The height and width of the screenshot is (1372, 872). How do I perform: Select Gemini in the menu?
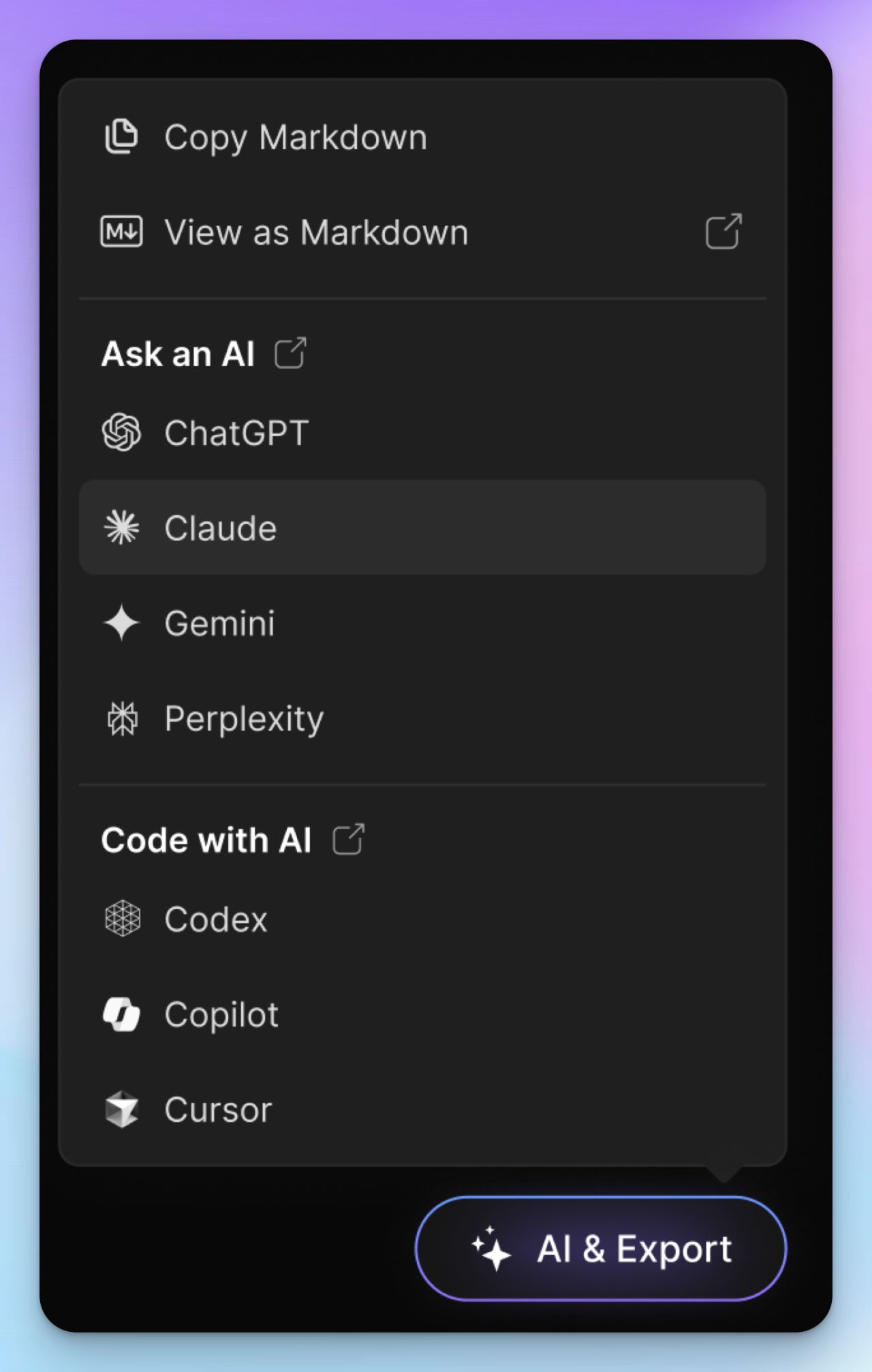click(x=219, y=623)
